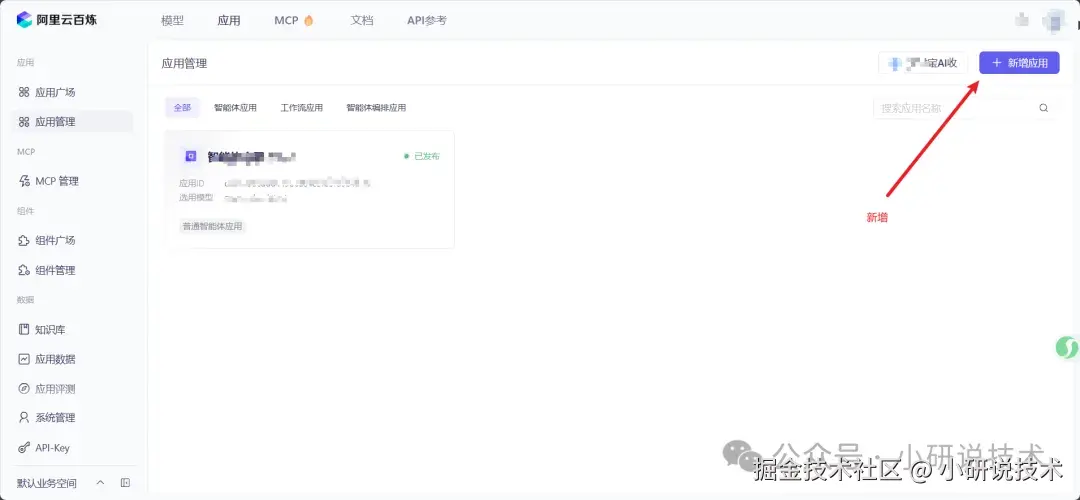This screenshot has height=500, width=1080.
Task: Click the purple app icon on card
Action: point(190,156)
